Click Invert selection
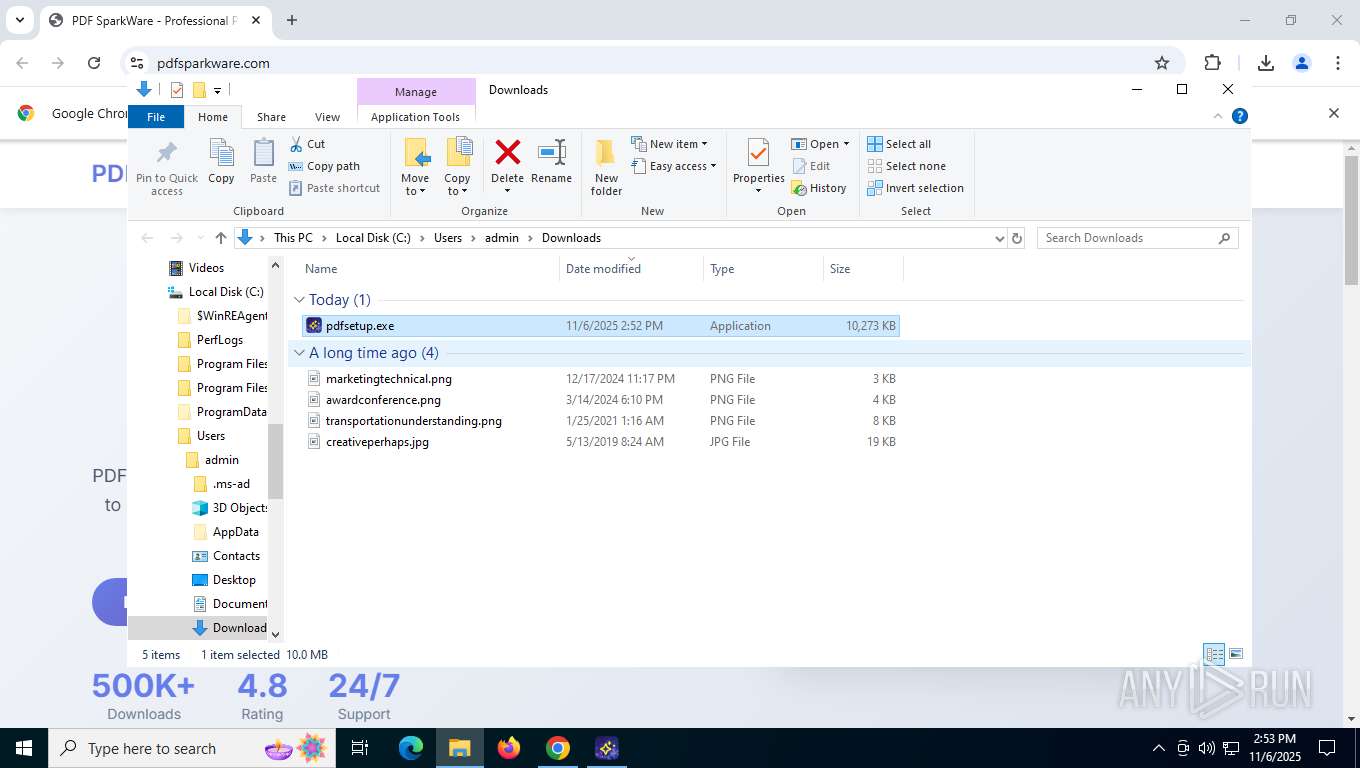1360x768 pixels. (x=915, y=188)
